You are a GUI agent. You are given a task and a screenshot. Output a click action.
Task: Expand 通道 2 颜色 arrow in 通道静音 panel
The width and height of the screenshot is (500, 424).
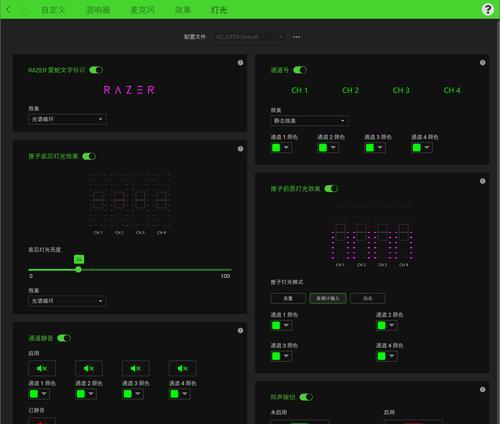pos(91,394)
